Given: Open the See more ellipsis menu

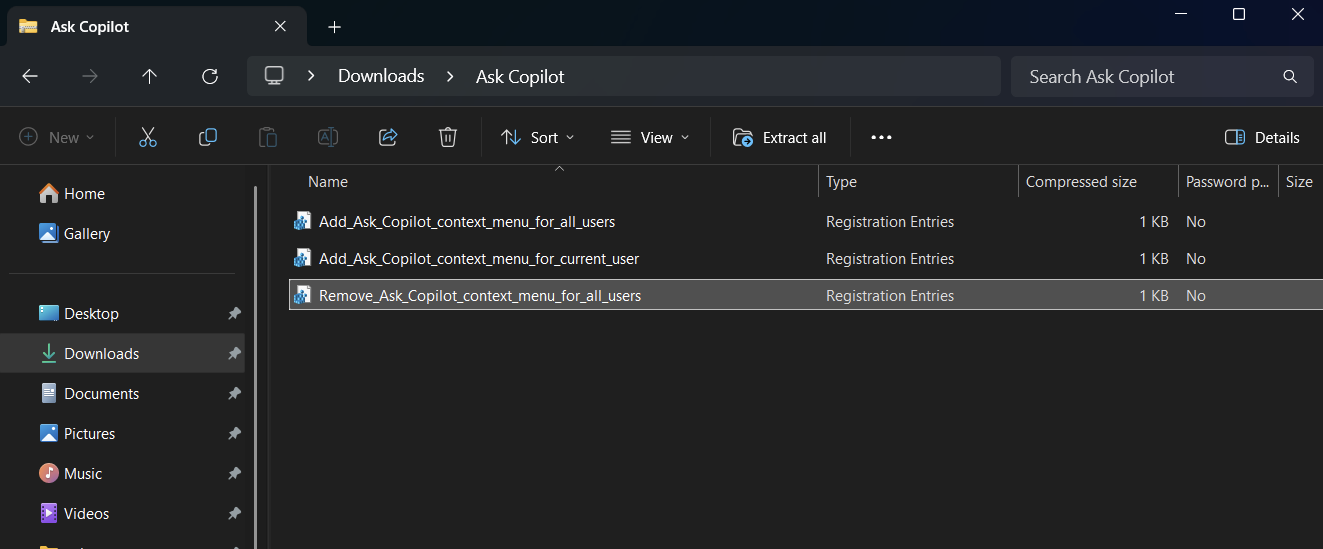Looking at the screenshot, I should (x=881, y=137).
